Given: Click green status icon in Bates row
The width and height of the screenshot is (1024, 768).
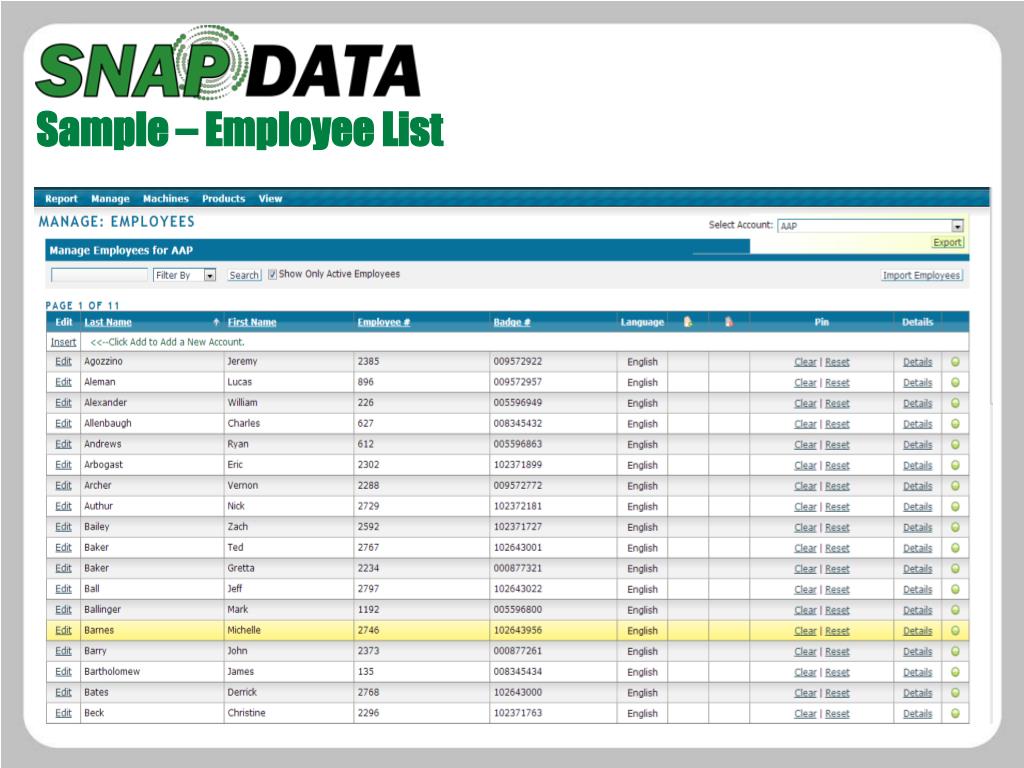Looking at the screenshot, I should (955, 693).
